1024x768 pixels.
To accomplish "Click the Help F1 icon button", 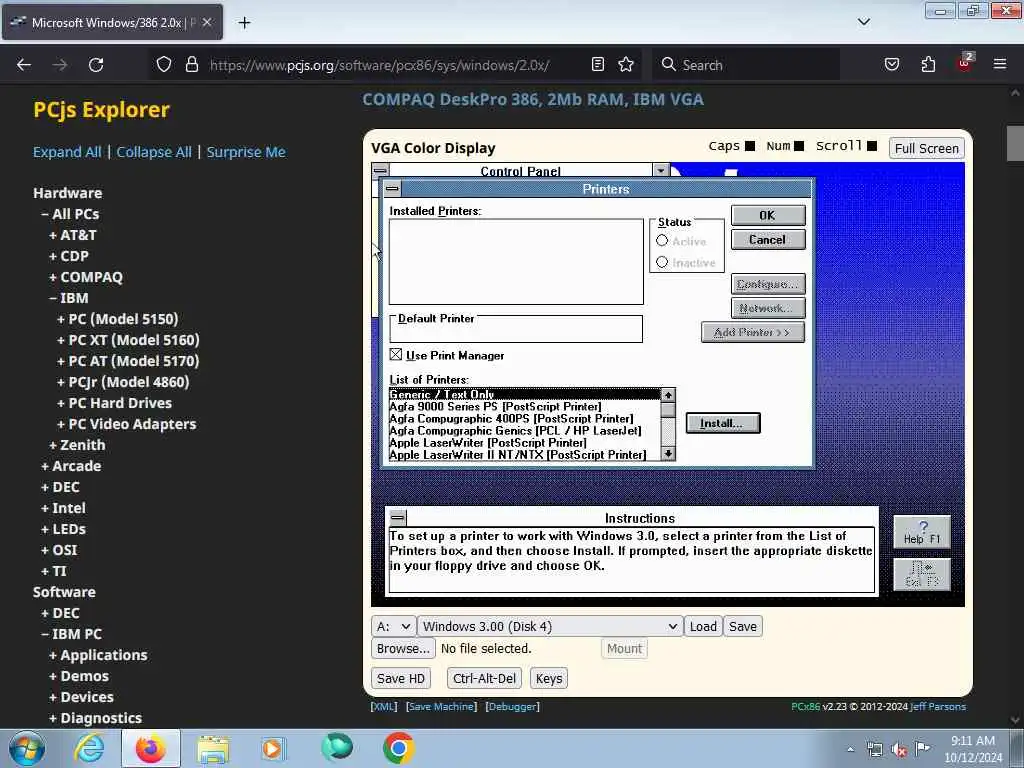I will click(x=921, y=532).
